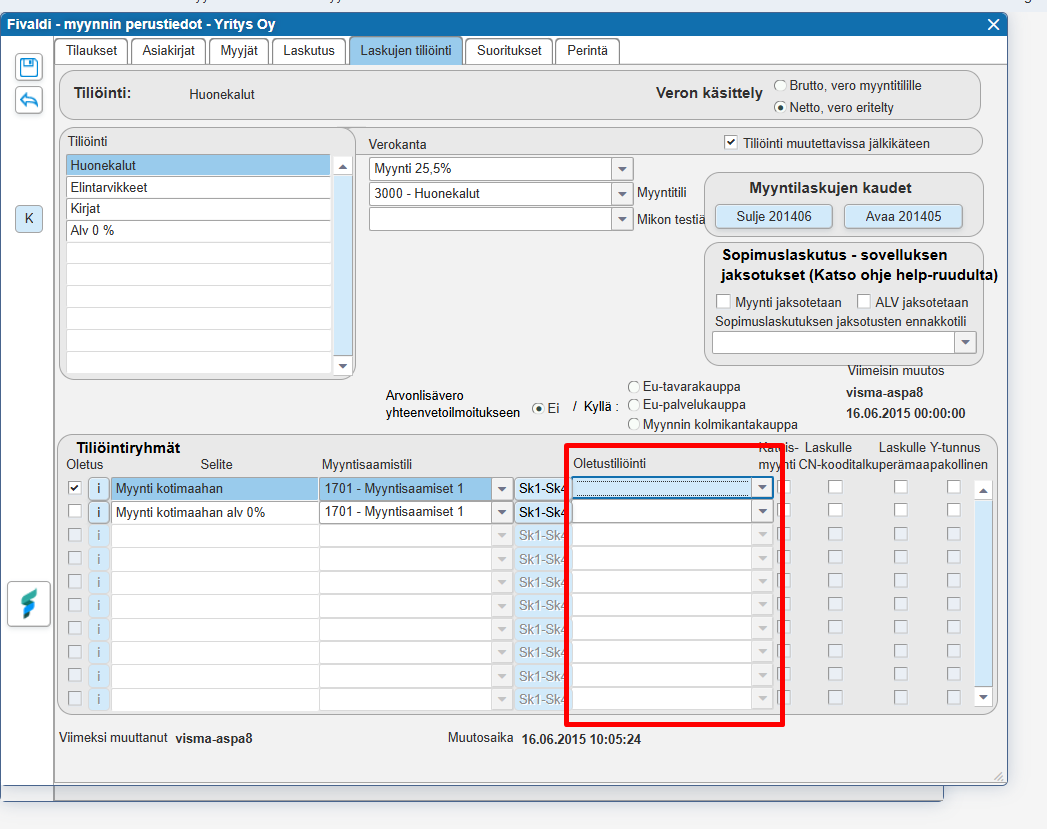Select Brutto, vero myyntitilille option
The width and height of the screenshot is (1047, 829).
pos(780,87)
